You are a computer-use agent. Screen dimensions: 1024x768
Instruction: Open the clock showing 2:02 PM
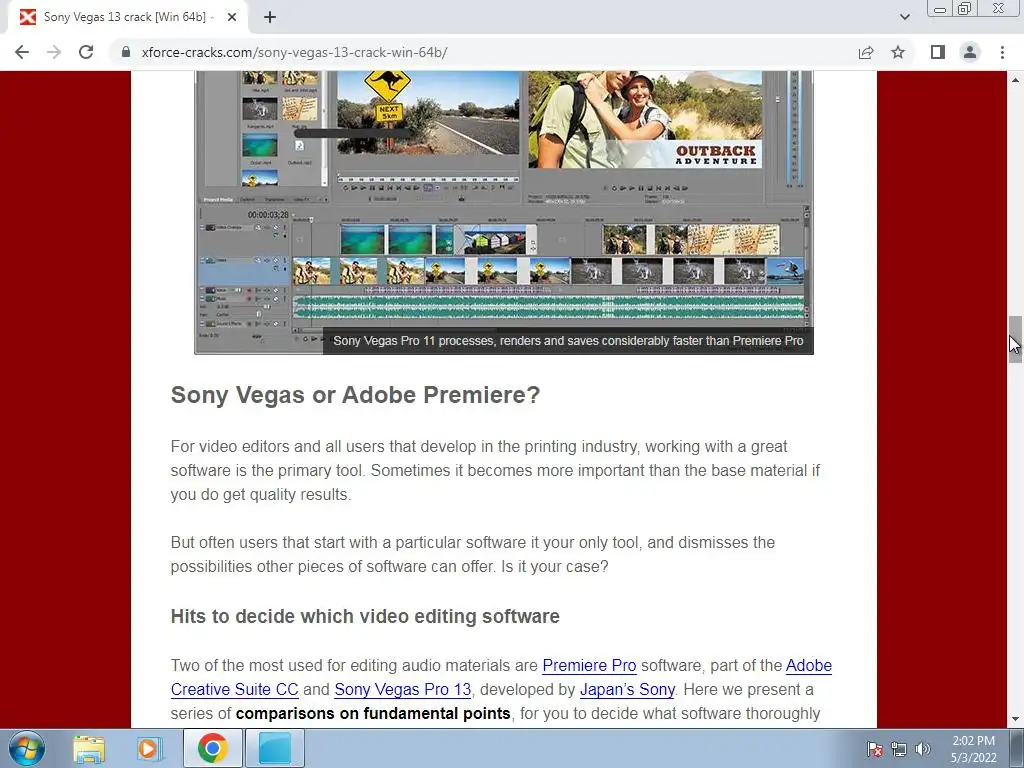(x=973, y=749)
